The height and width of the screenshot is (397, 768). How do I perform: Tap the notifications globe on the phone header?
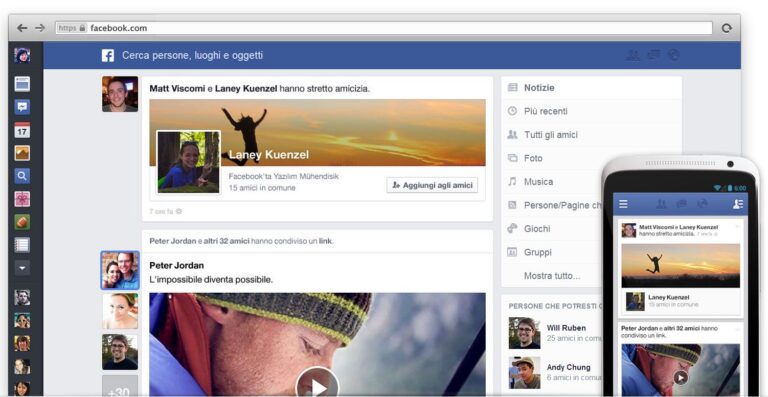tap(701, 204)
